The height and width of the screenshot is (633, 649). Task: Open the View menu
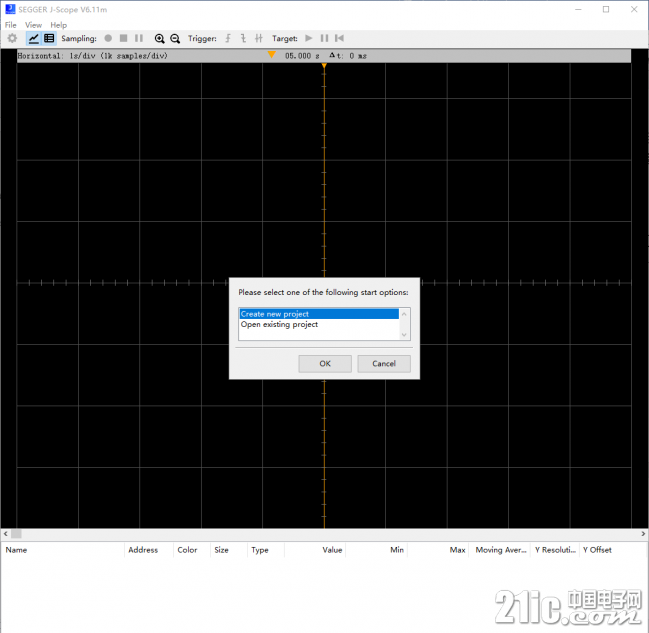click(x=33, y=25)
